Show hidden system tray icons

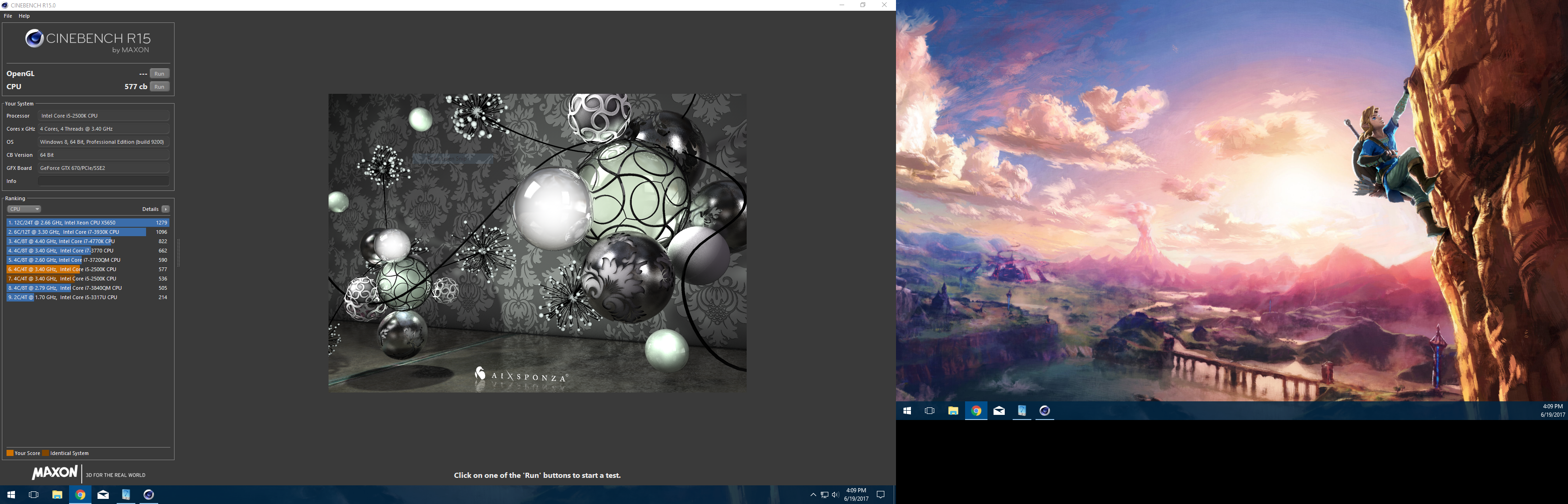813,495
